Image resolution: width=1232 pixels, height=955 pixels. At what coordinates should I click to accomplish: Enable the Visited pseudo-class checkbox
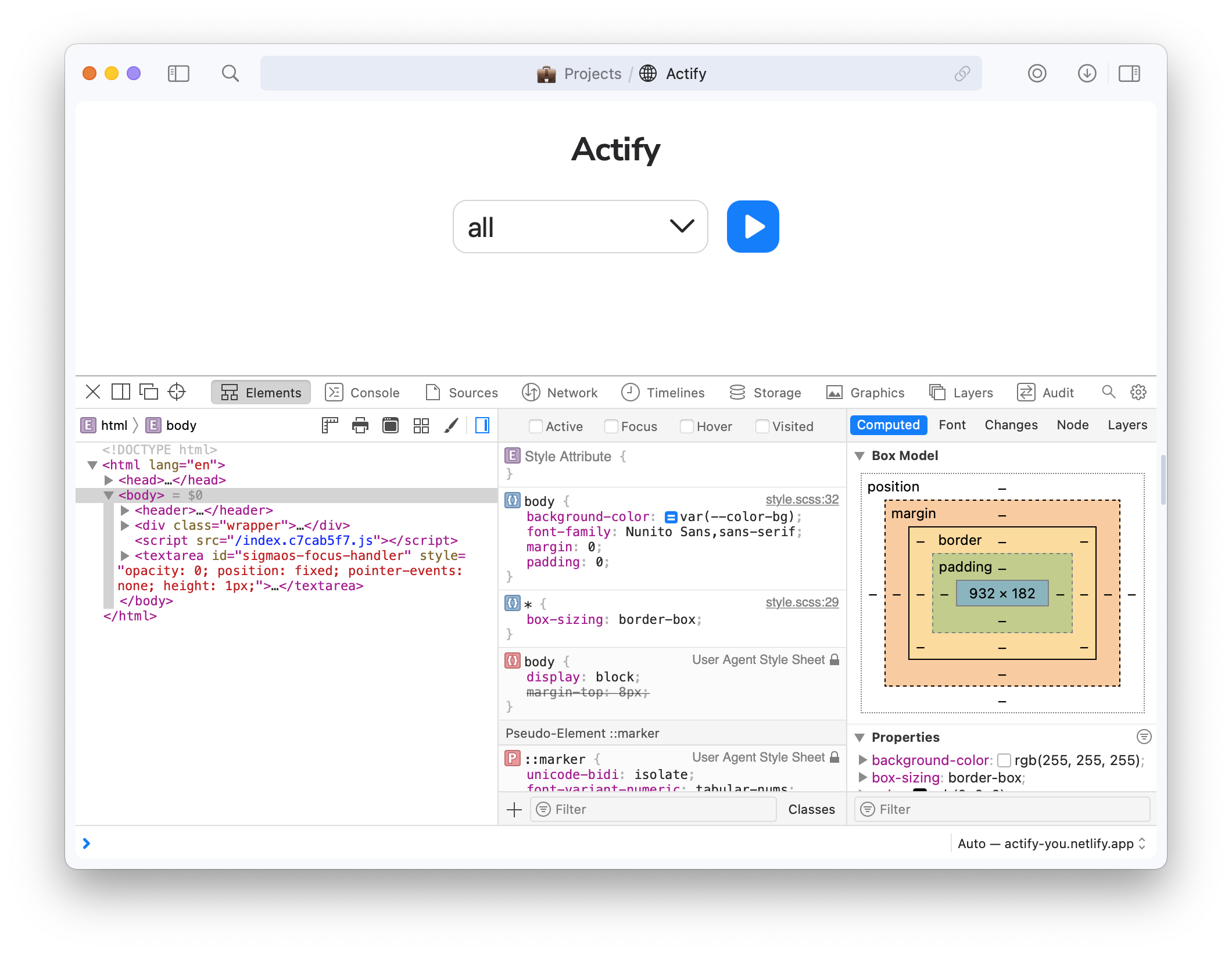(762, 426)
